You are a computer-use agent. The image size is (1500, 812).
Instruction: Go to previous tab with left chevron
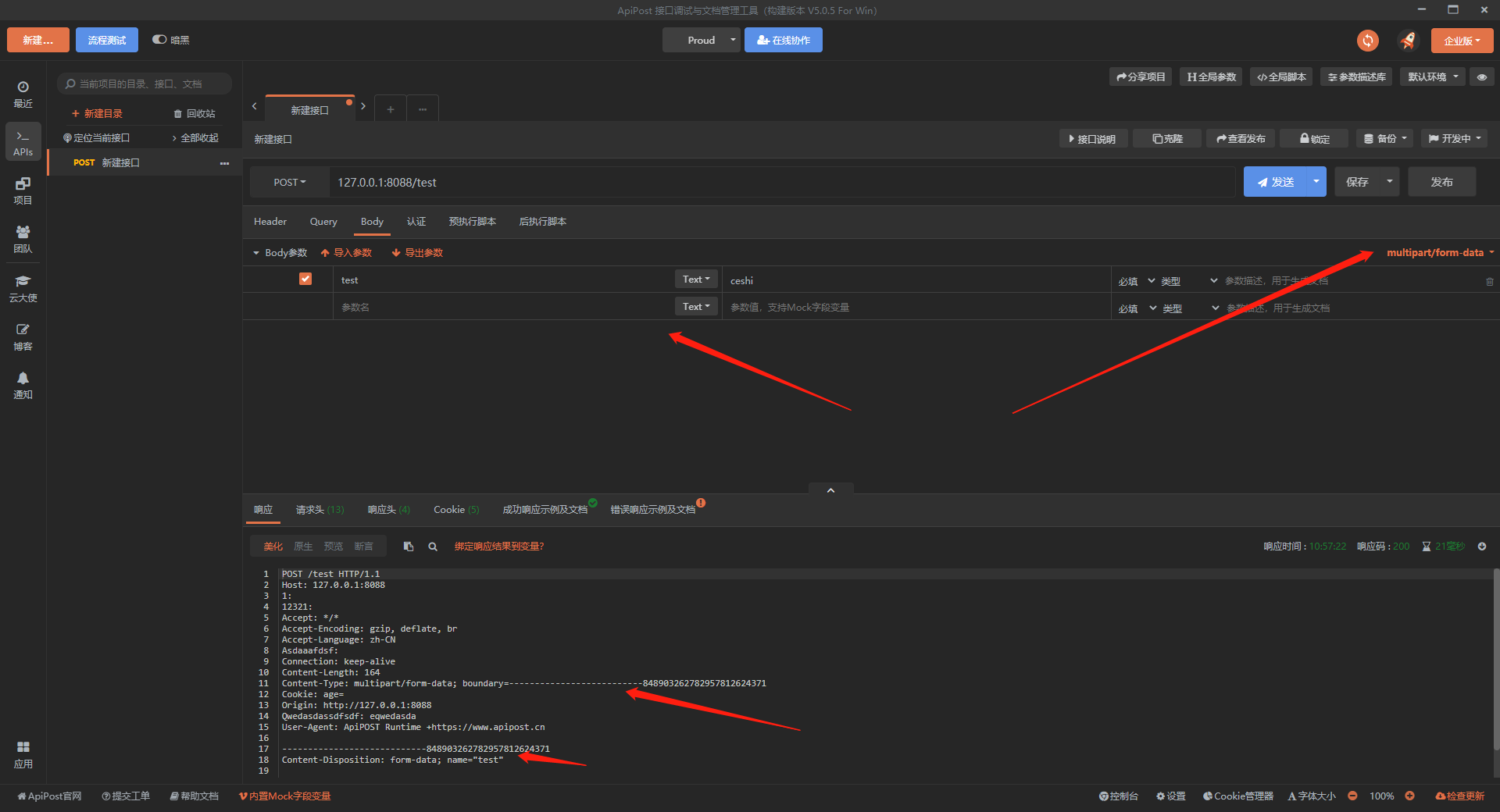tap(254, 106)
